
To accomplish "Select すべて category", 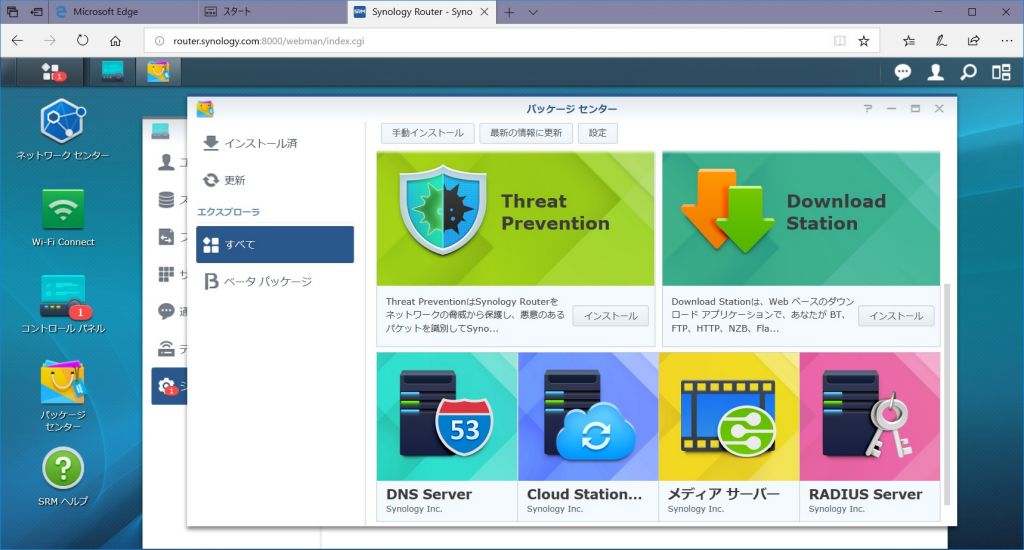I will click(x=275, y=244).
